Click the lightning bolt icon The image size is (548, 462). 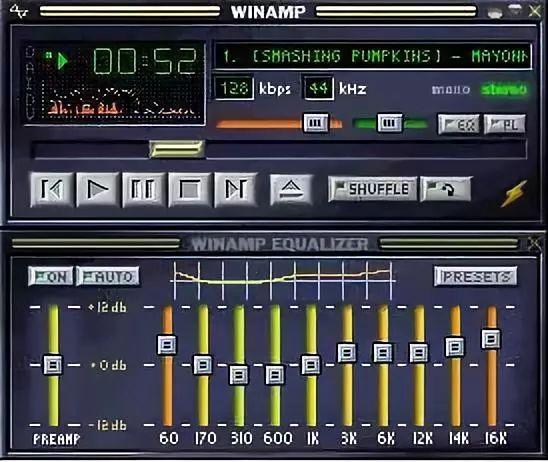514,193
